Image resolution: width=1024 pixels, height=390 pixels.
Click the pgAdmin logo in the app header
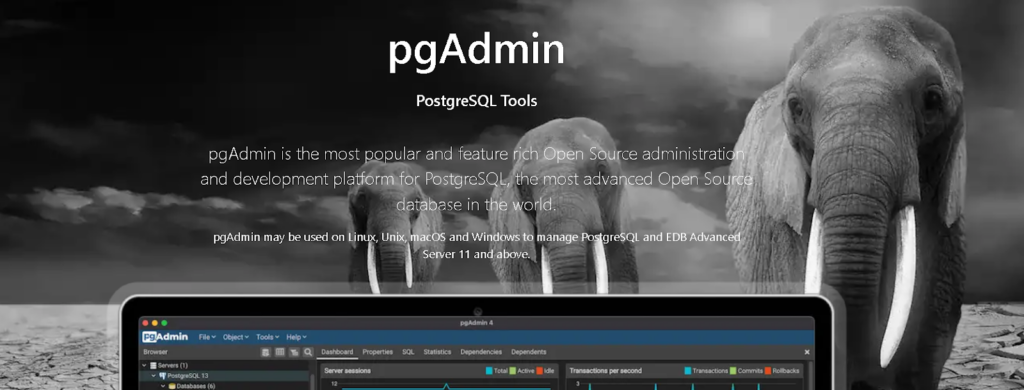tap(165, 337)
